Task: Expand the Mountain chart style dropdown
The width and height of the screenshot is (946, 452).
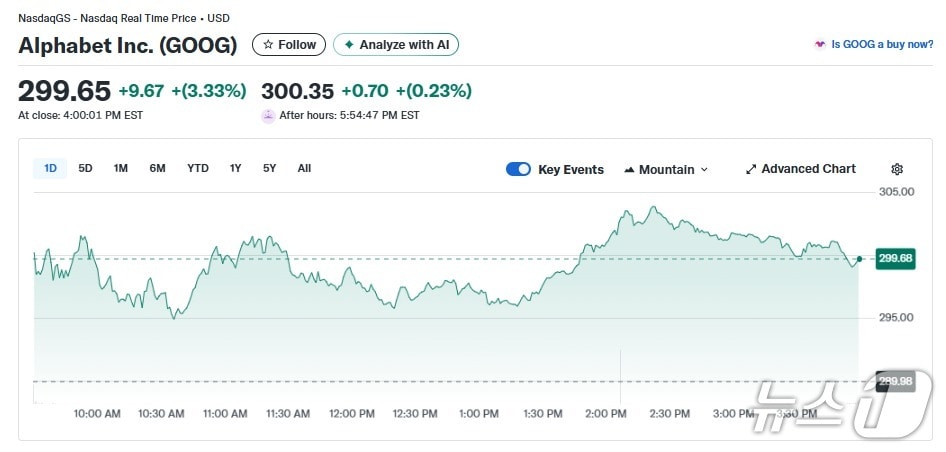Action: [x=704, y=170]
